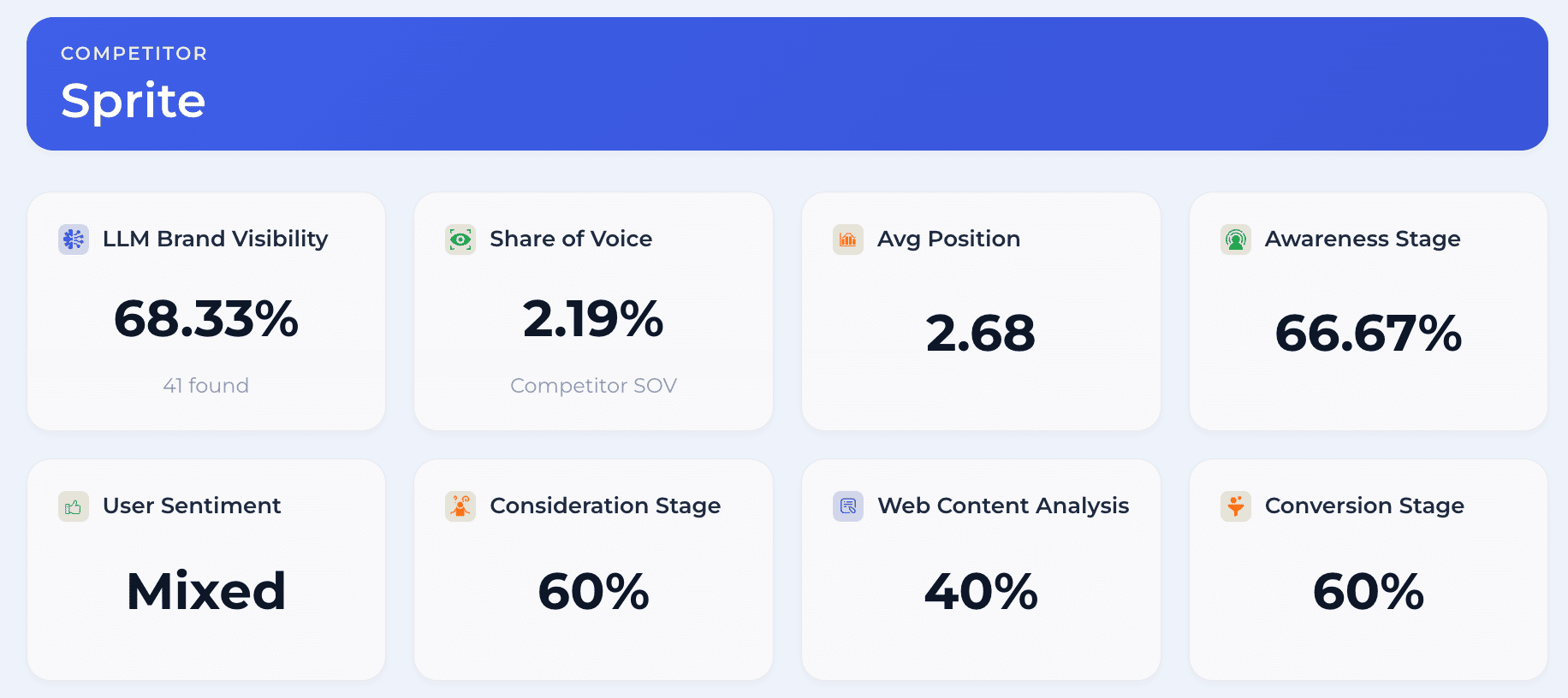The height and width of the screenshot is (698, 1568).
Task: Open the LLM Brand Visibility card title
Action: [216, 240]
